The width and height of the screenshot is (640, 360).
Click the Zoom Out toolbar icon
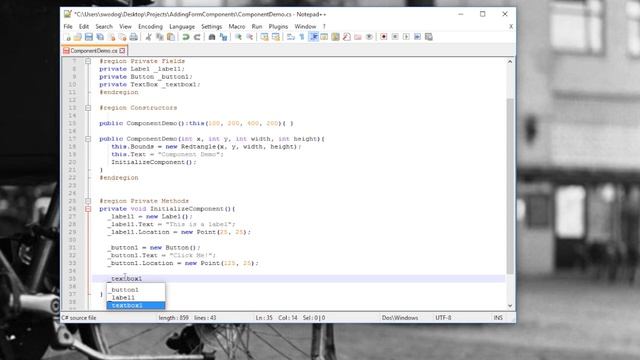tap(250, 37)
